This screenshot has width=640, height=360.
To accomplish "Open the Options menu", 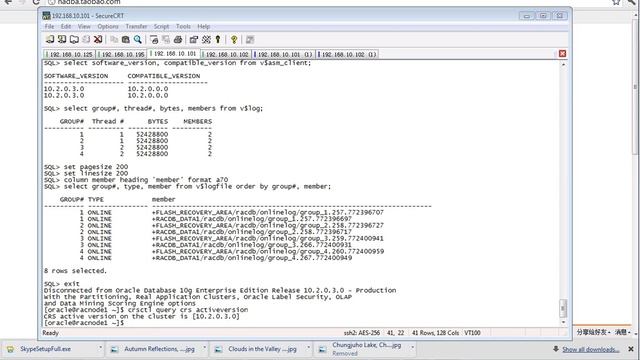I will point(108,27).
